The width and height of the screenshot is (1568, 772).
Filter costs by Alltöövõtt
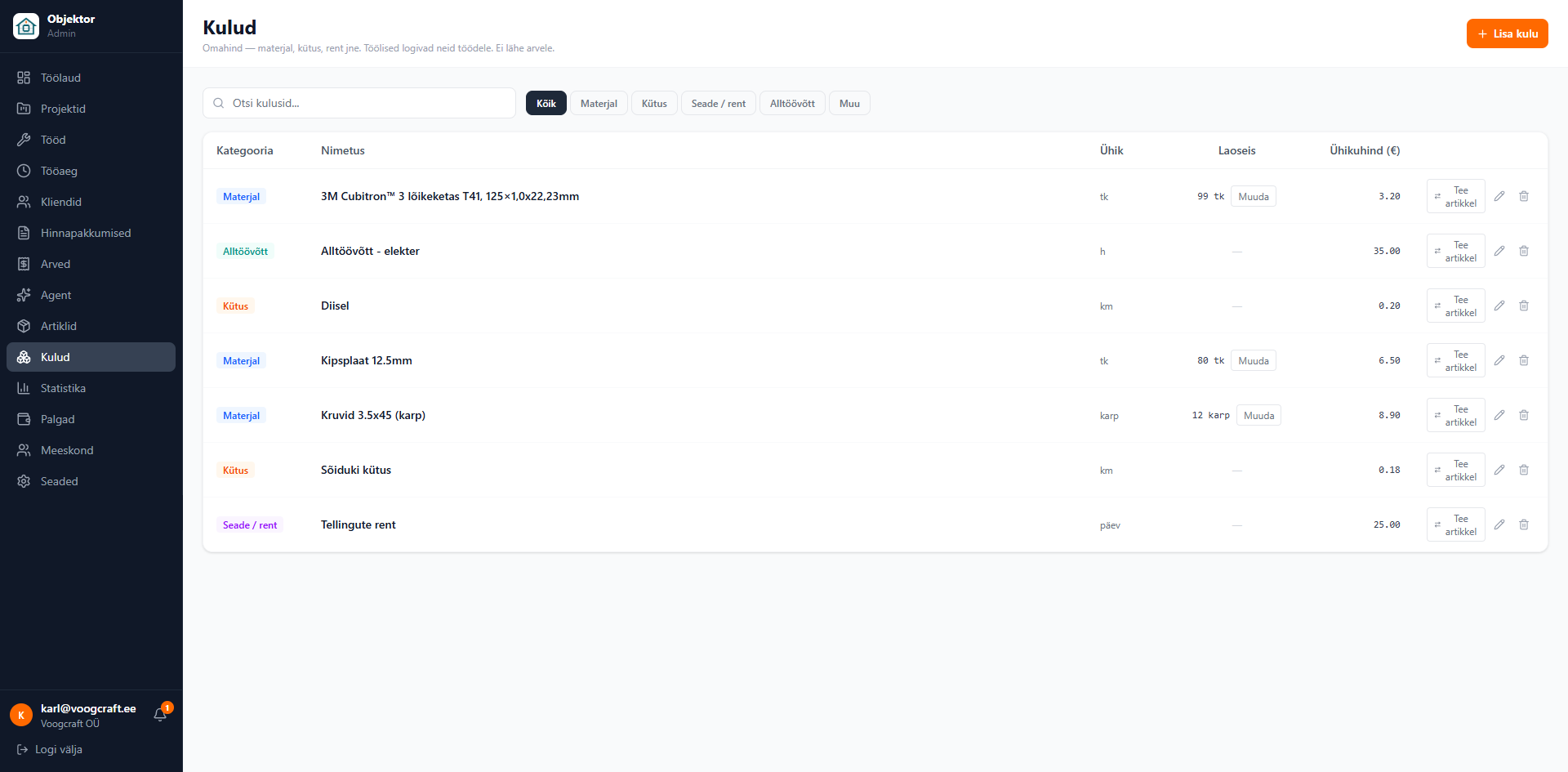coord(792,103)
